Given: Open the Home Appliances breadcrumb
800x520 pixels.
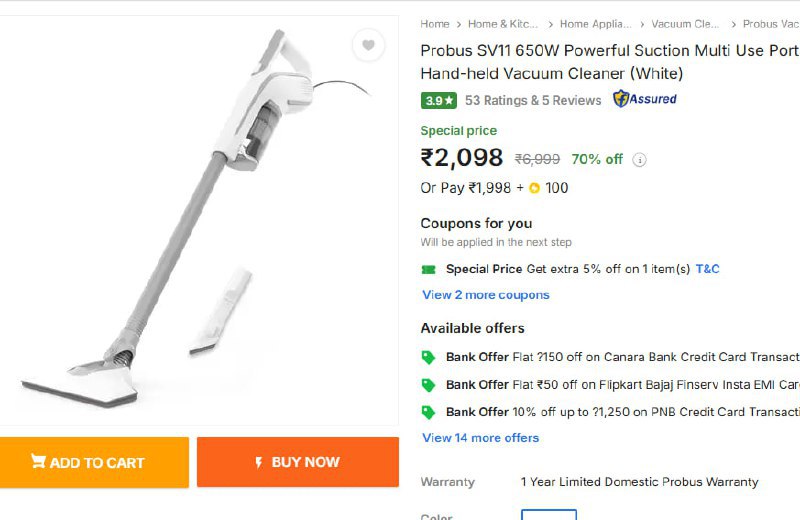Looking at the screenshot, I should 595,24.
